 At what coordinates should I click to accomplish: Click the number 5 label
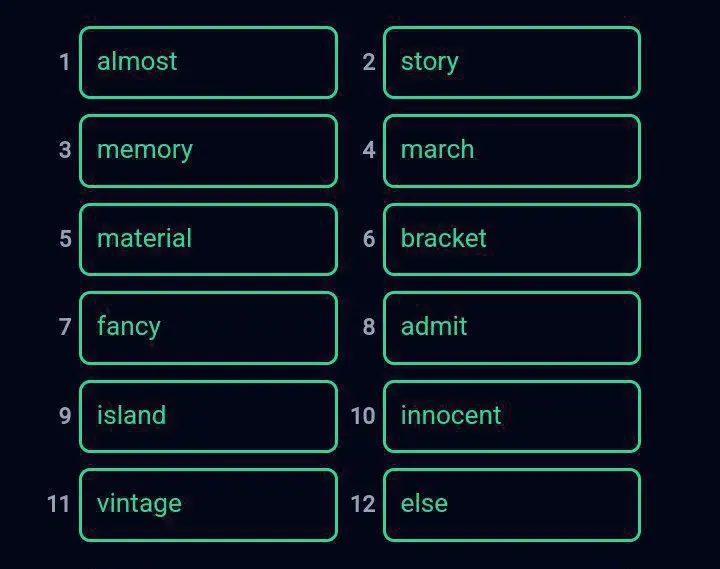coord(65,239)
